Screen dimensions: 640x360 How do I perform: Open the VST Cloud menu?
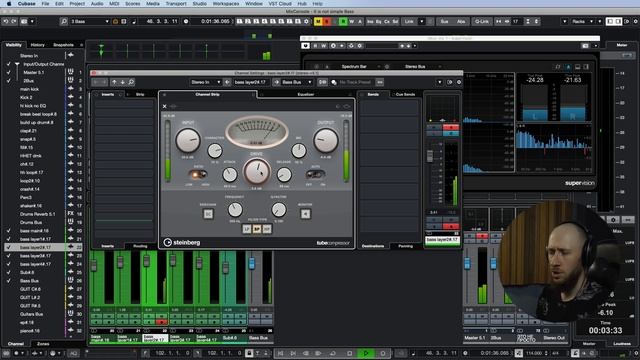pos(280,3)
